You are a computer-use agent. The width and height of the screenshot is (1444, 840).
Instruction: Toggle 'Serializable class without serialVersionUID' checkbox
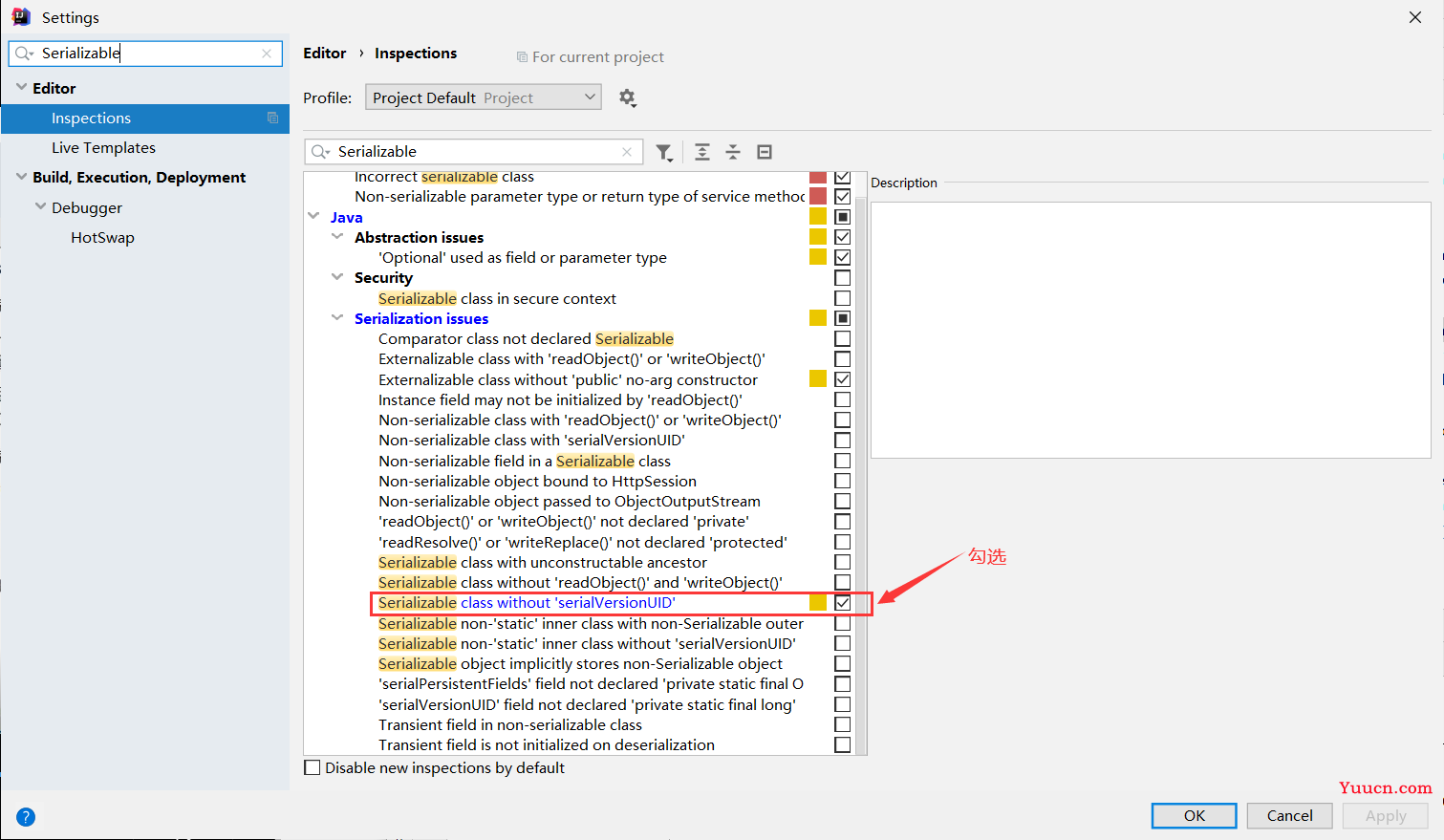(842, 603)
